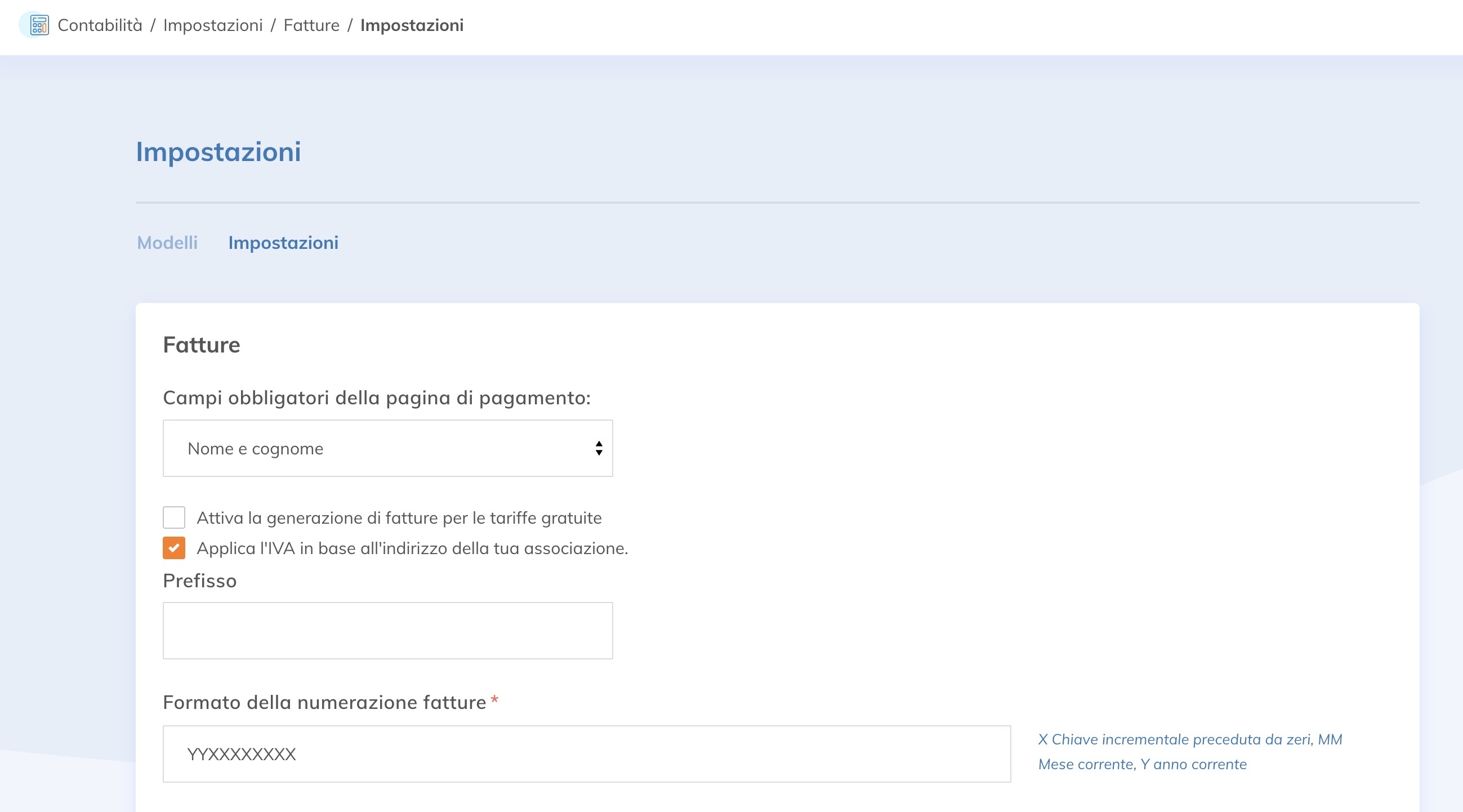Click the YYXXXXXXXX numbering format field

585,754
